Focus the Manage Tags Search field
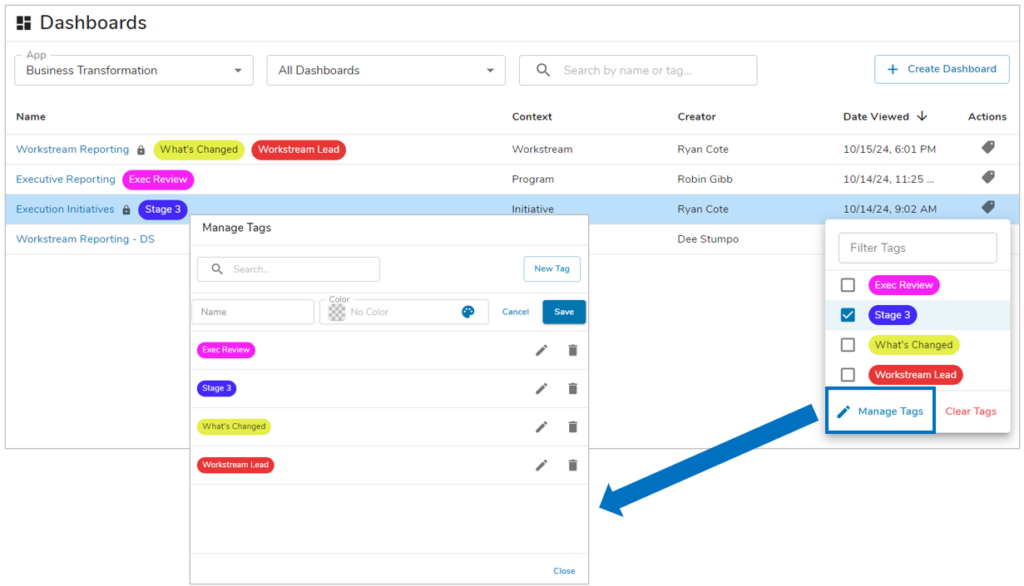This screenshot has width=1024, height=586. pyautogui.click(x=288, y=269)
